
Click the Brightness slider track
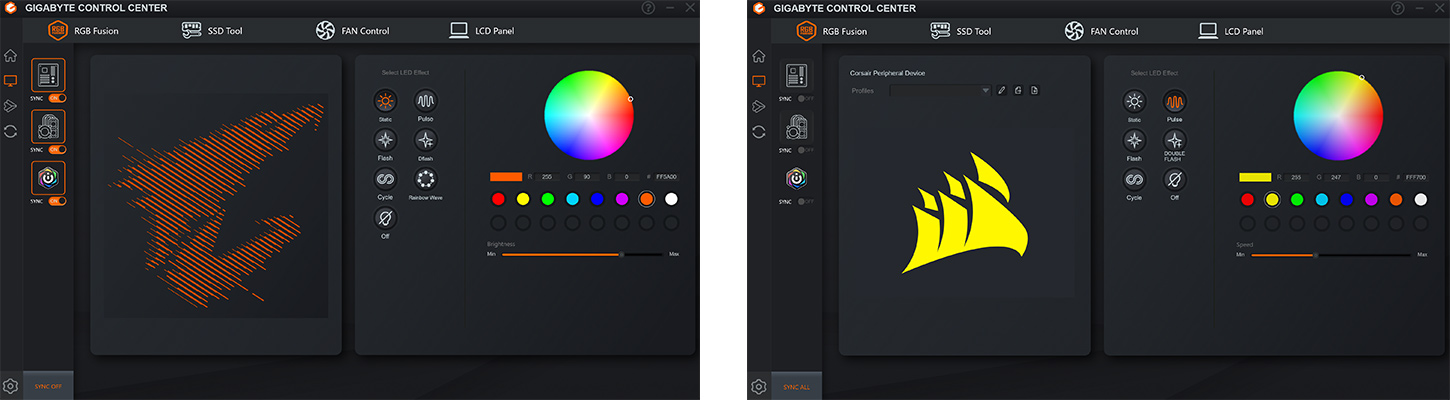click(581, 254)
